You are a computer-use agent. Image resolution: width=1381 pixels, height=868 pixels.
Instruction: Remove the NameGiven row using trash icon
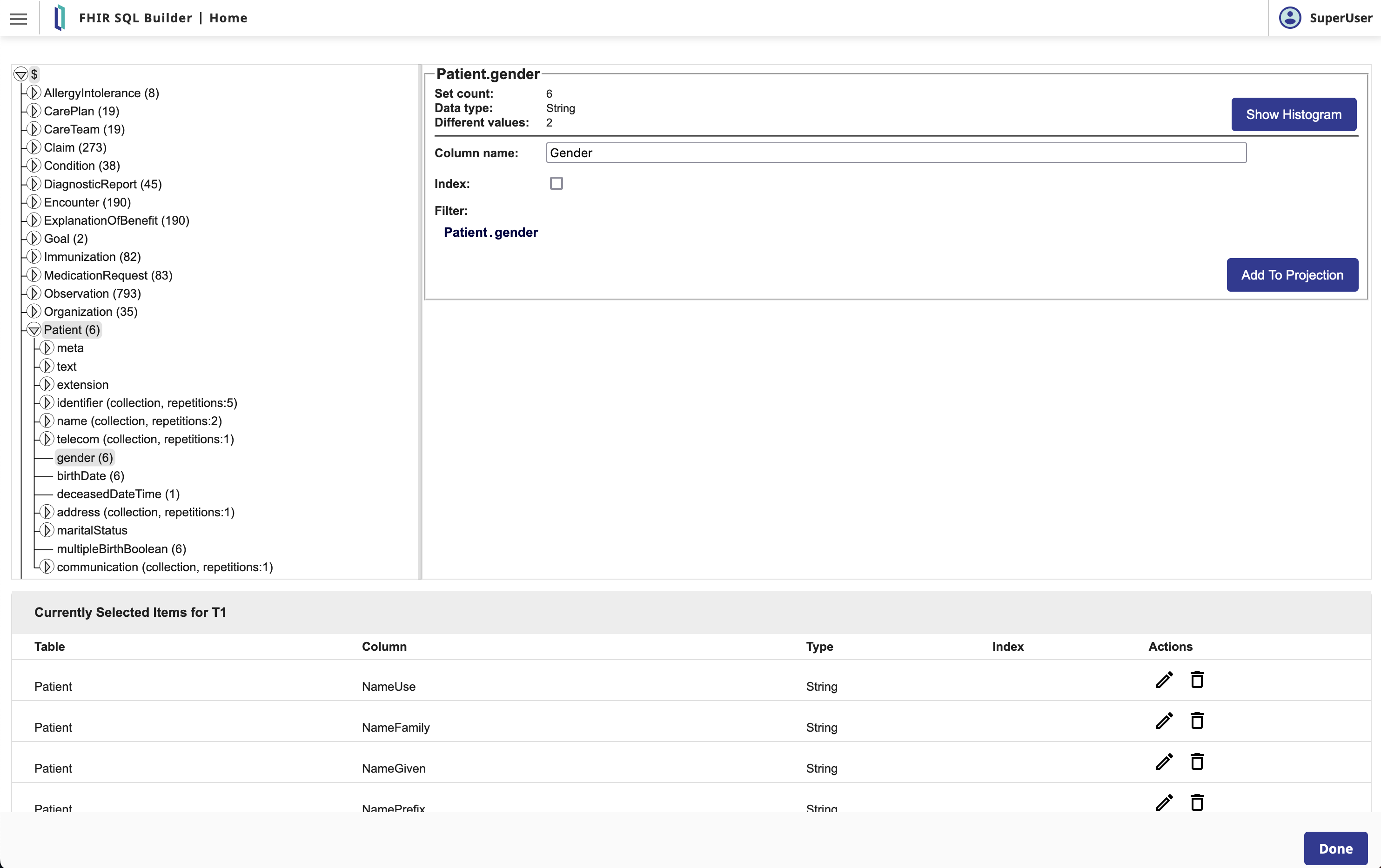point(1196,761)
